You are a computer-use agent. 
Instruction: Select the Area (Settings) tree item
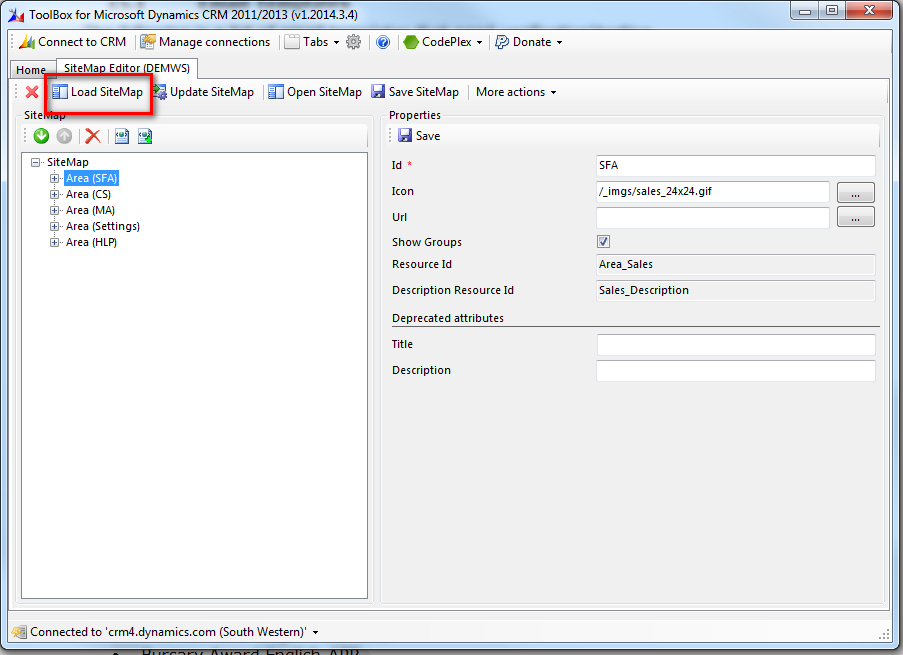pos(103,226)
